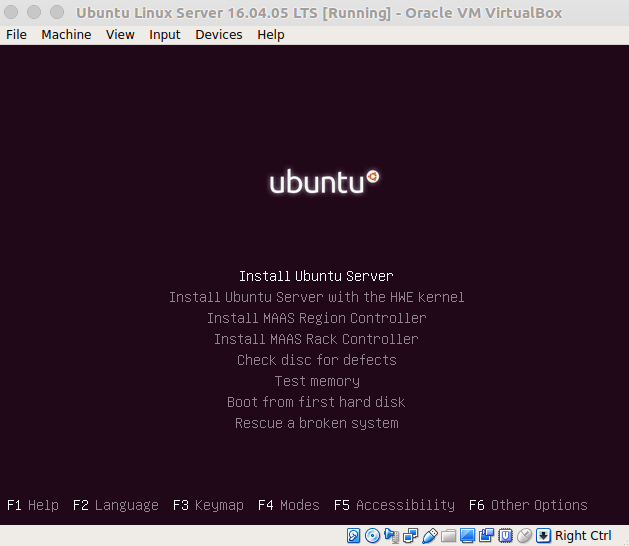Click the audio speaker and microphone status icon

[x=392, y=536]
